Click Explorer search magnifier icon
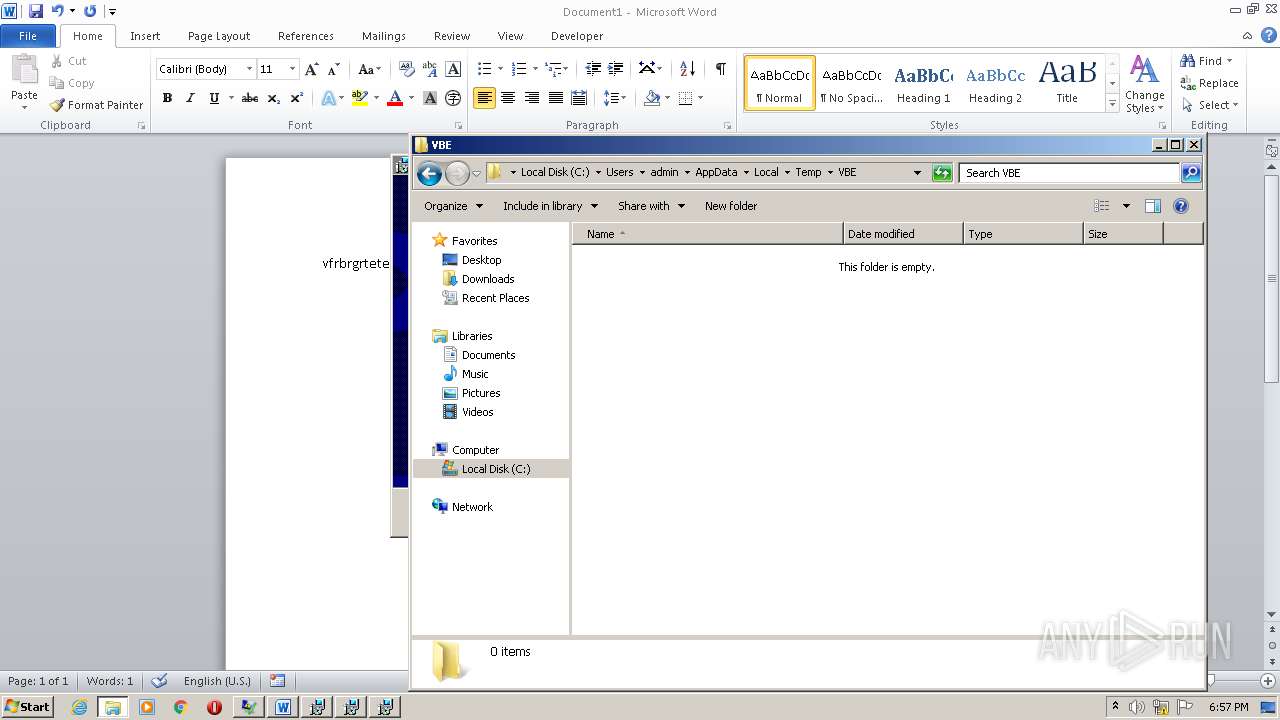 click(1190, 173)
